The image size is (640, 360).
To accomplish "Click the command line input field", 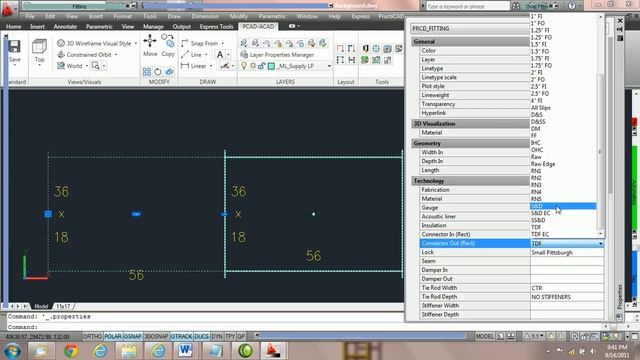I will point(306,327).
